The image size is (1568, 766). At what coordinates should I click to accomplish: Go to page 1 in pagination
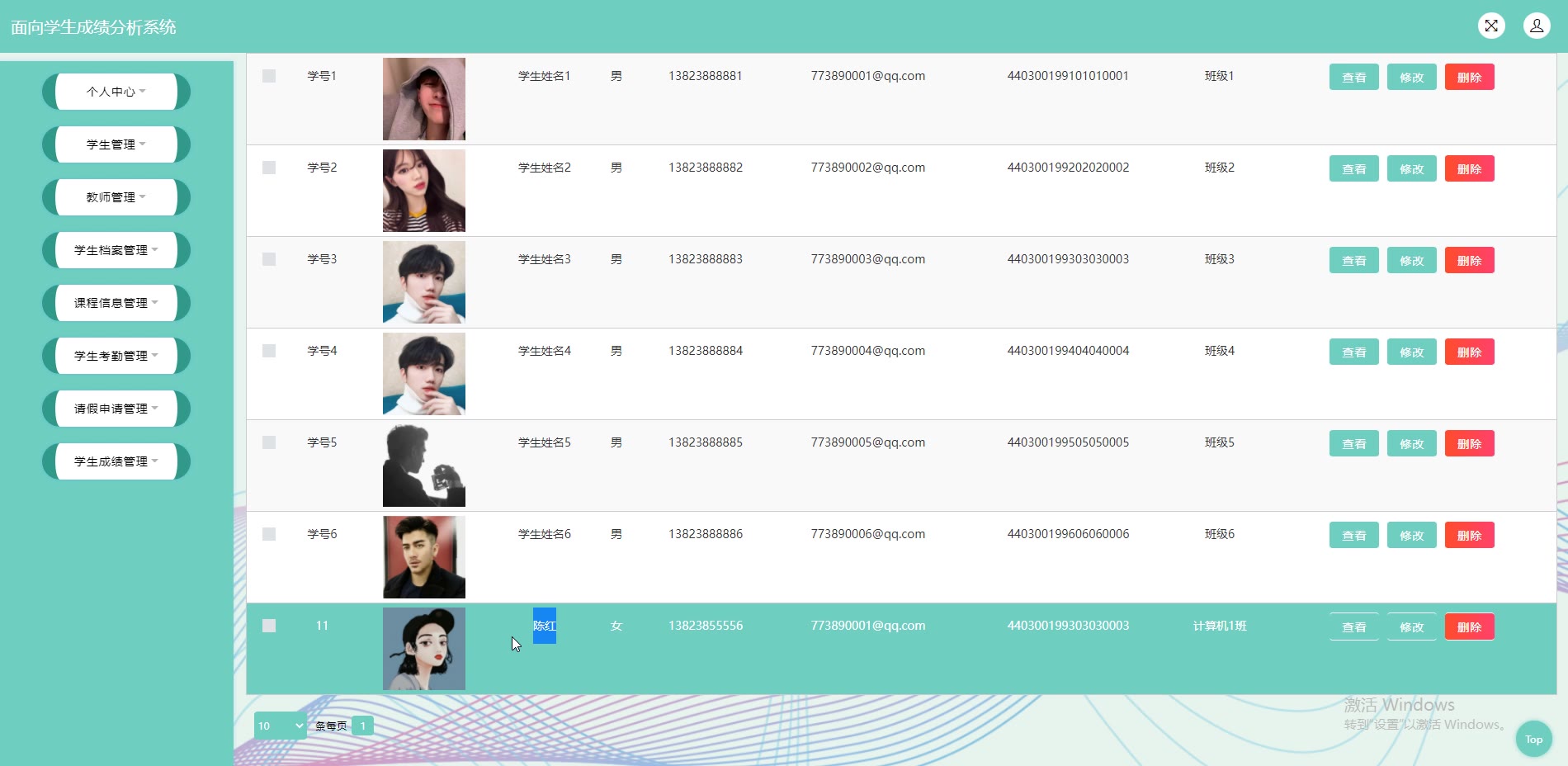click(362, 726)
